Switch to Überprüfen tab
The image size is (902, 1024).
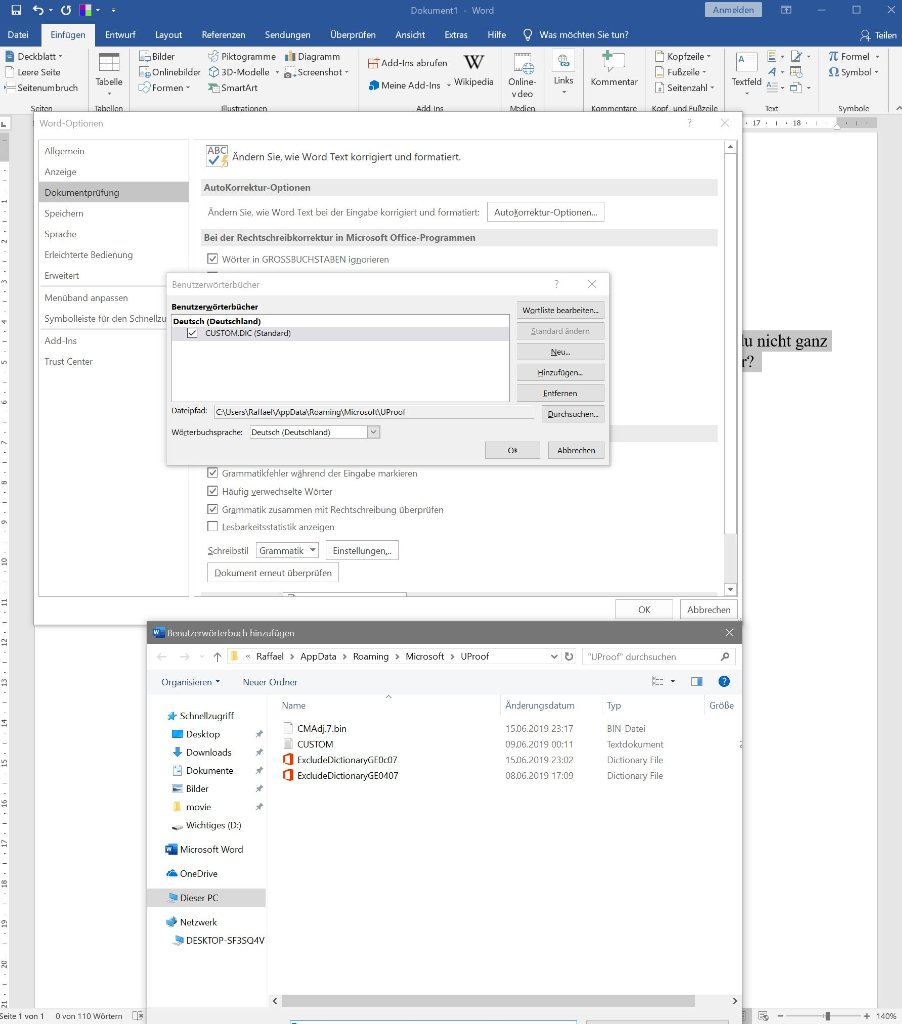tap(353, 35)
